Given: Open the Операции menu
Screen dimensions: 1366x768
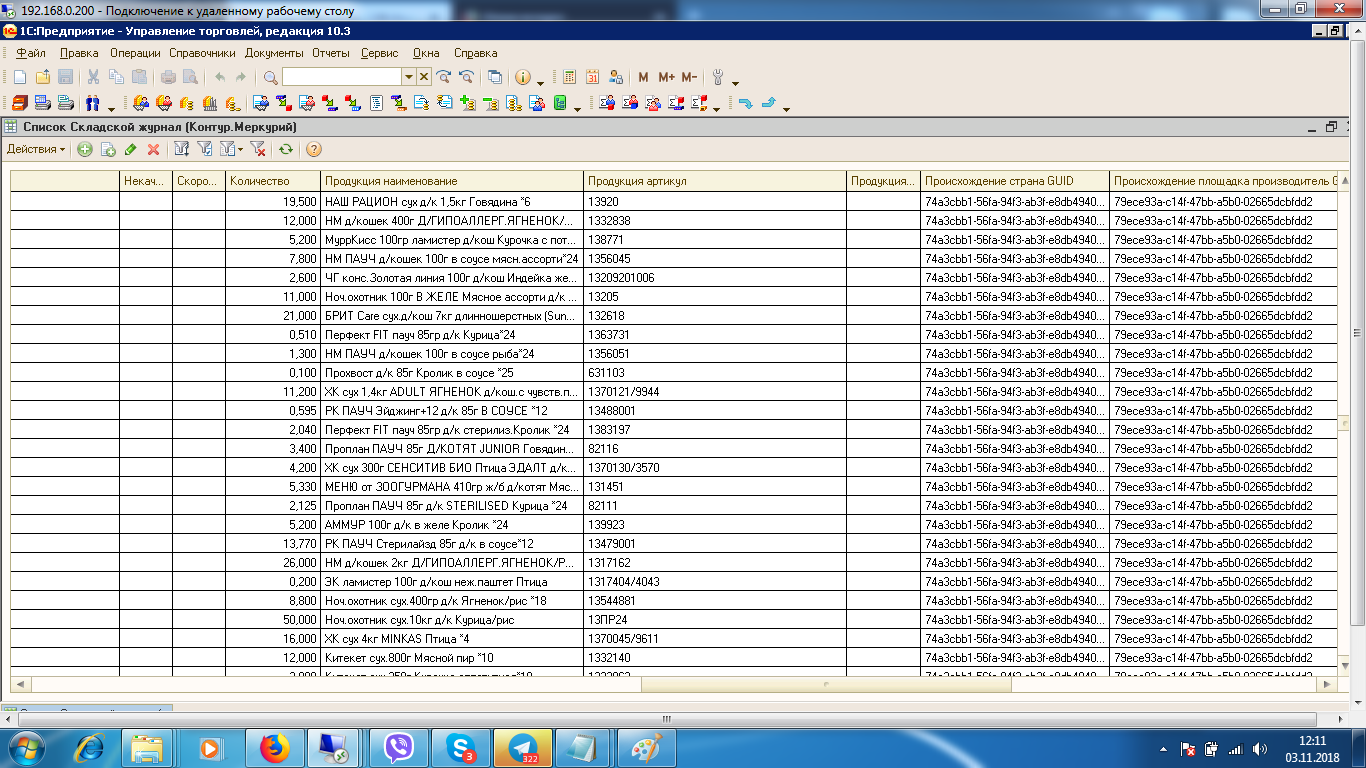Looking at the screenshot, I should pyautogui.click(x=135, y=53).
